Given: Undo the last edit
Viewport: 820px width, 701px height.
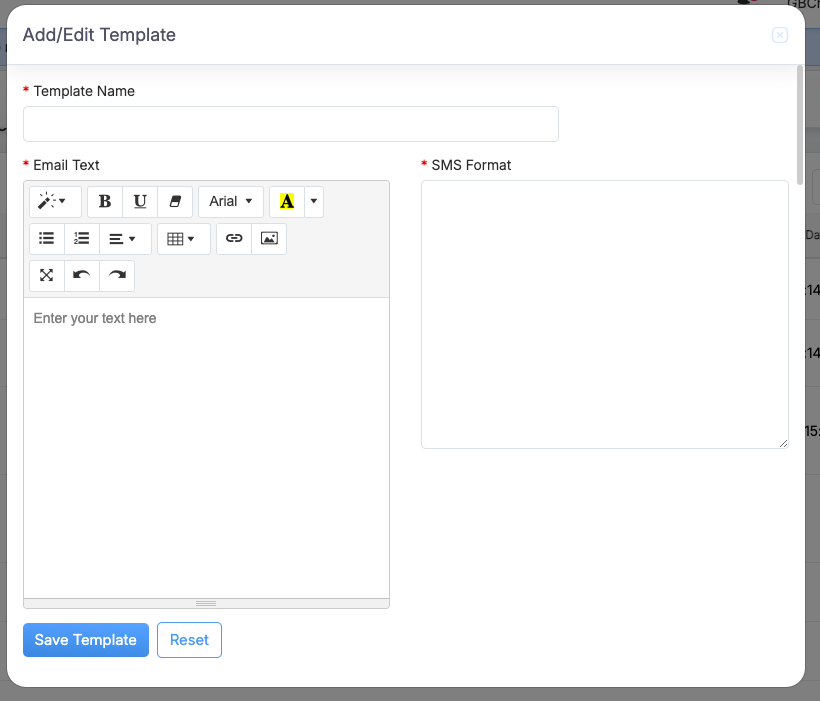Looking at the screenshot, I should (82, 276).
